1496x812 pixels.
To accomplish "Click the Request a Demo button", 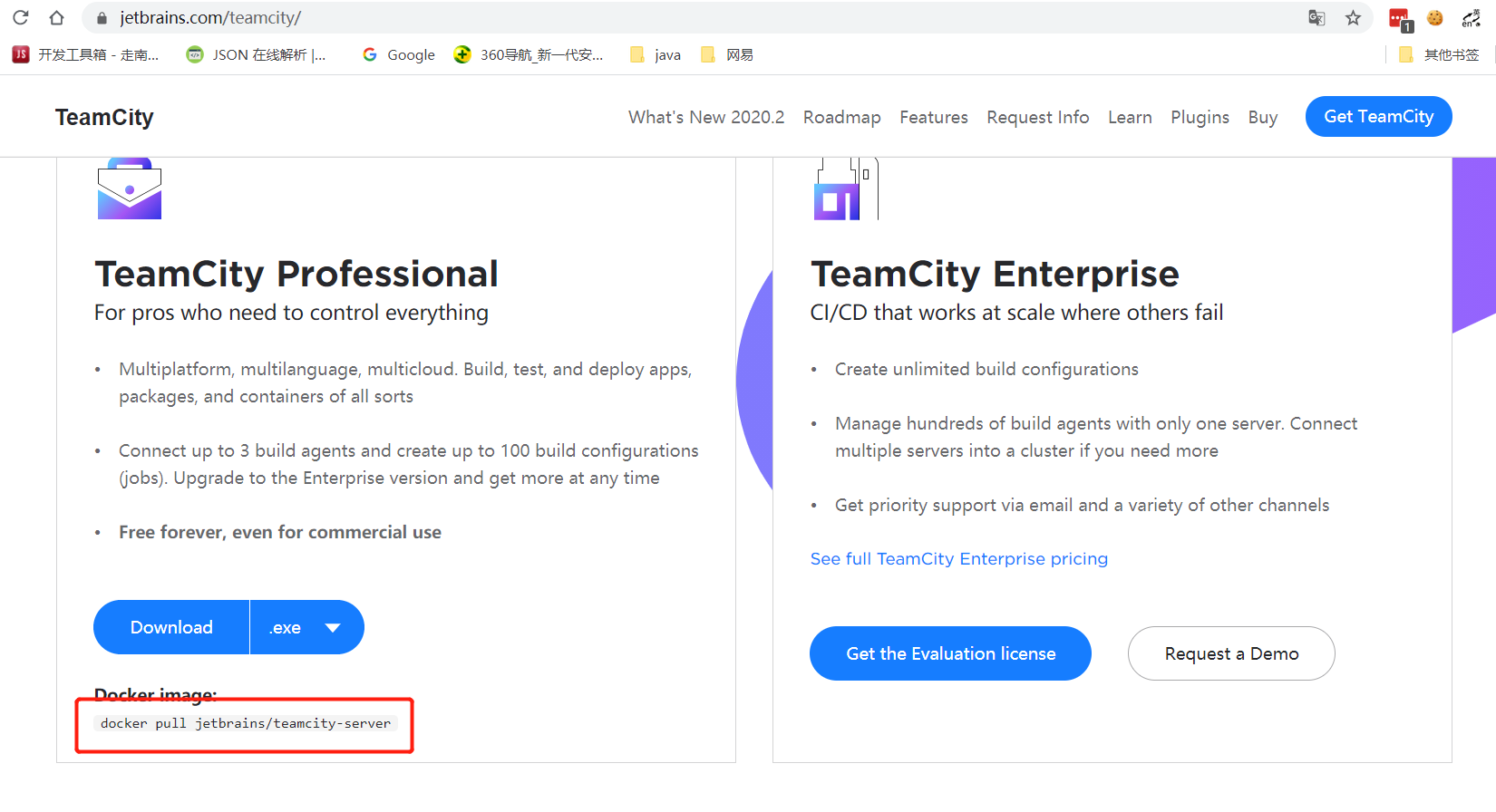I will pos(1231,653).
